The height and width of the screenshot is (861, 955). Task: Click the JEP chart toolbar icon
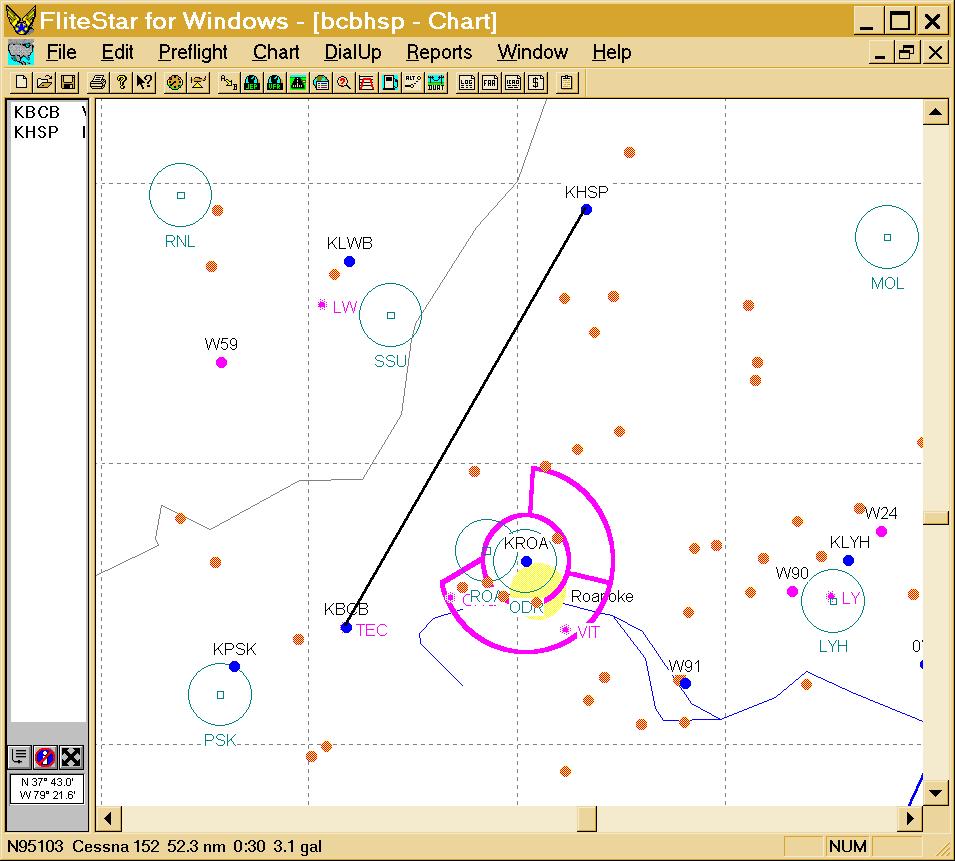click(252, 82)
